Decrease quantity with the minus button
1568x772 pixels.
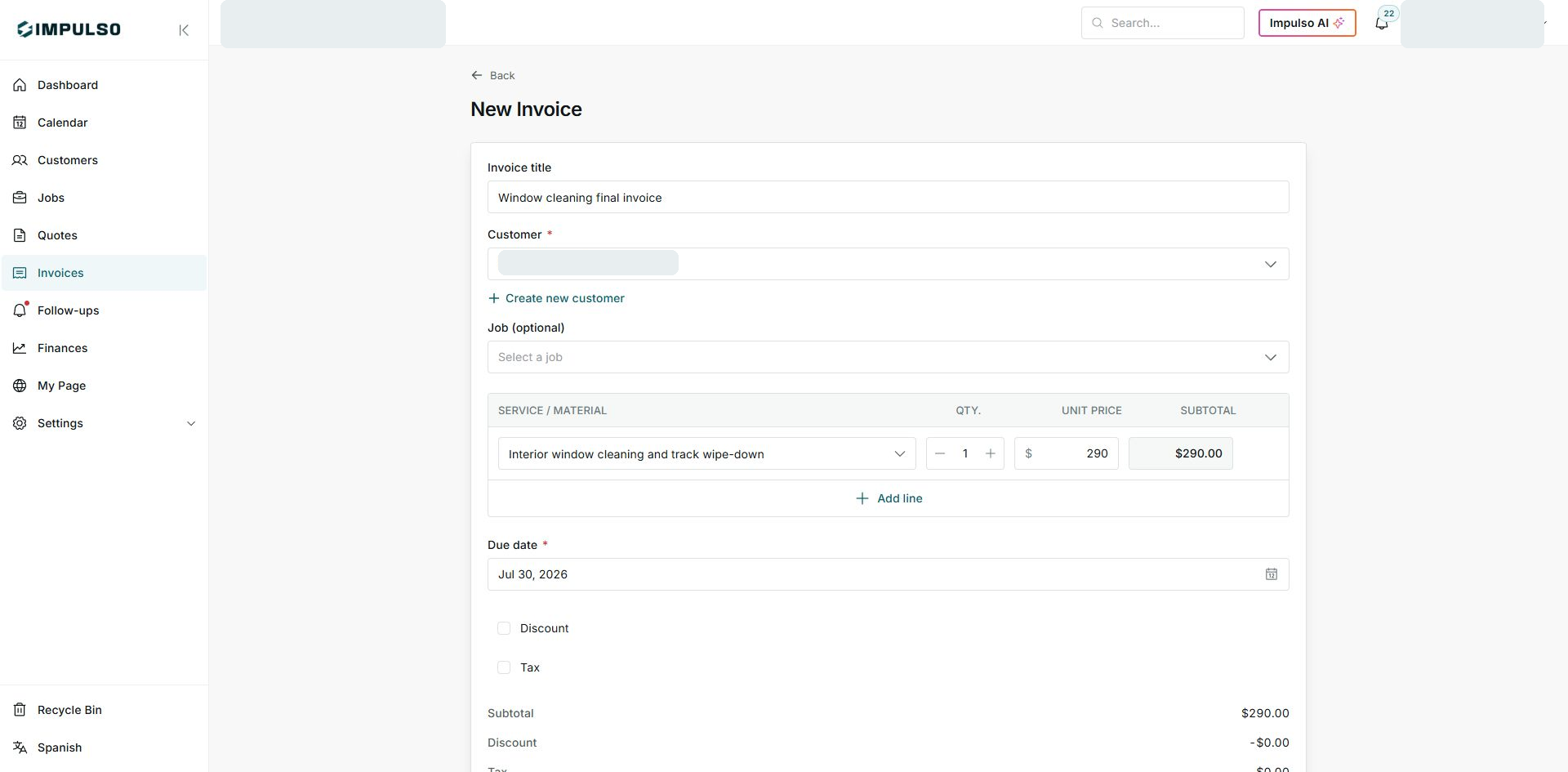pyautogui.click(x=940, y=453)
